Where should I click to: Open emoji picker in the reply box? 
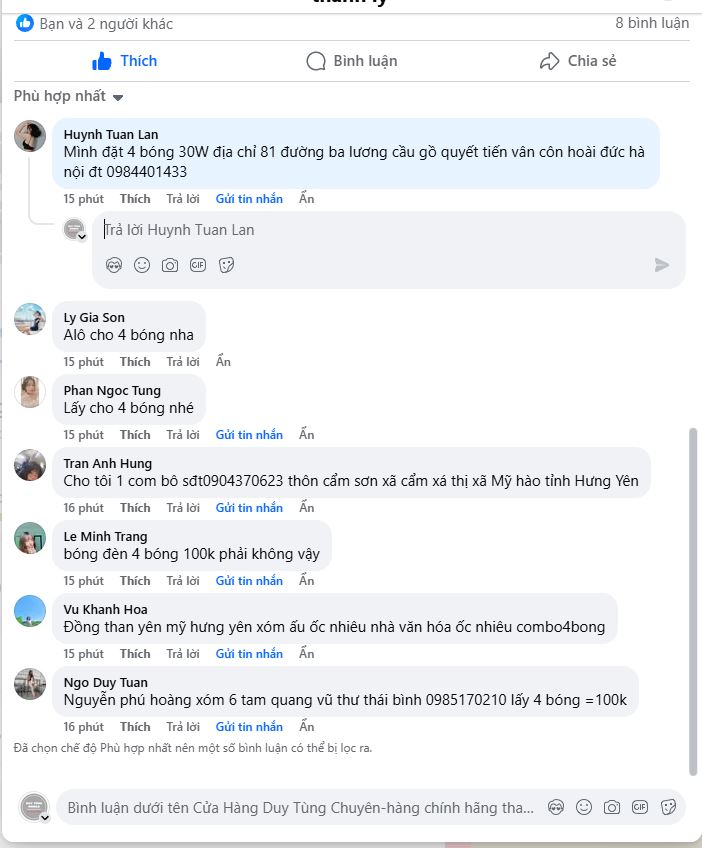pos(142,265)
